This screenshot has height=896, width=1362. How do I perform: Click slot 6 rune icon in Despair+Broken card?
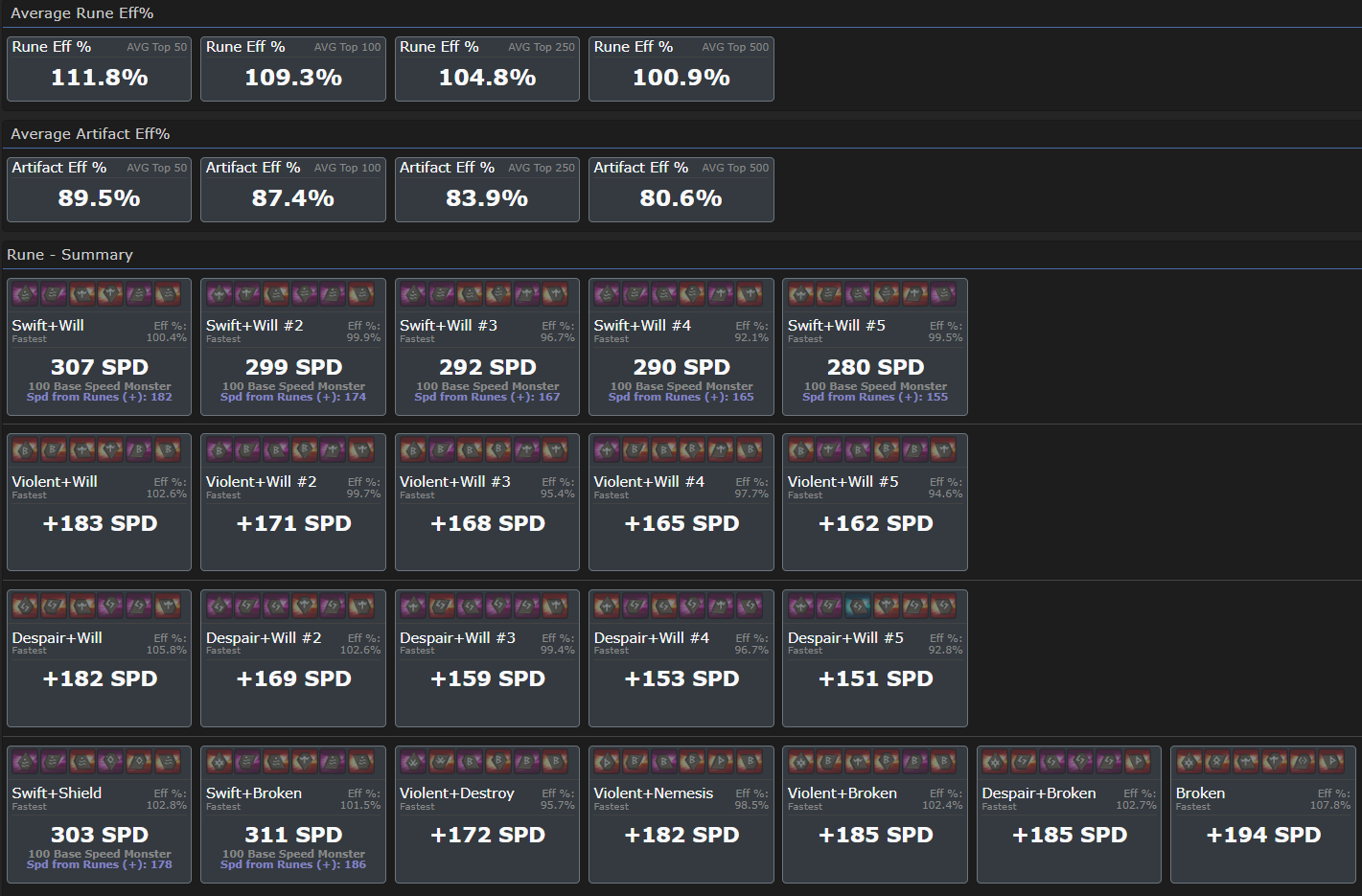1138,762
